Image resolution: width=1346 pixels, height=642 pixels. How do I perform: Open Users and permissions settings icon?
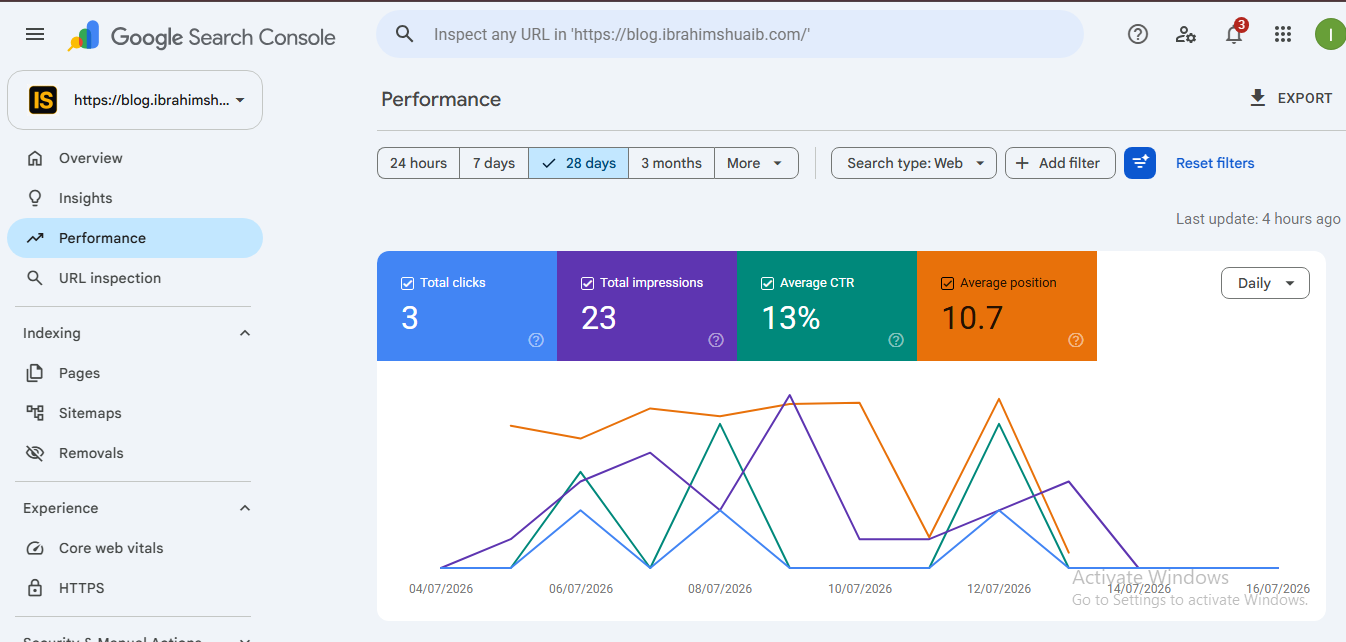[x=1186, y=34]
